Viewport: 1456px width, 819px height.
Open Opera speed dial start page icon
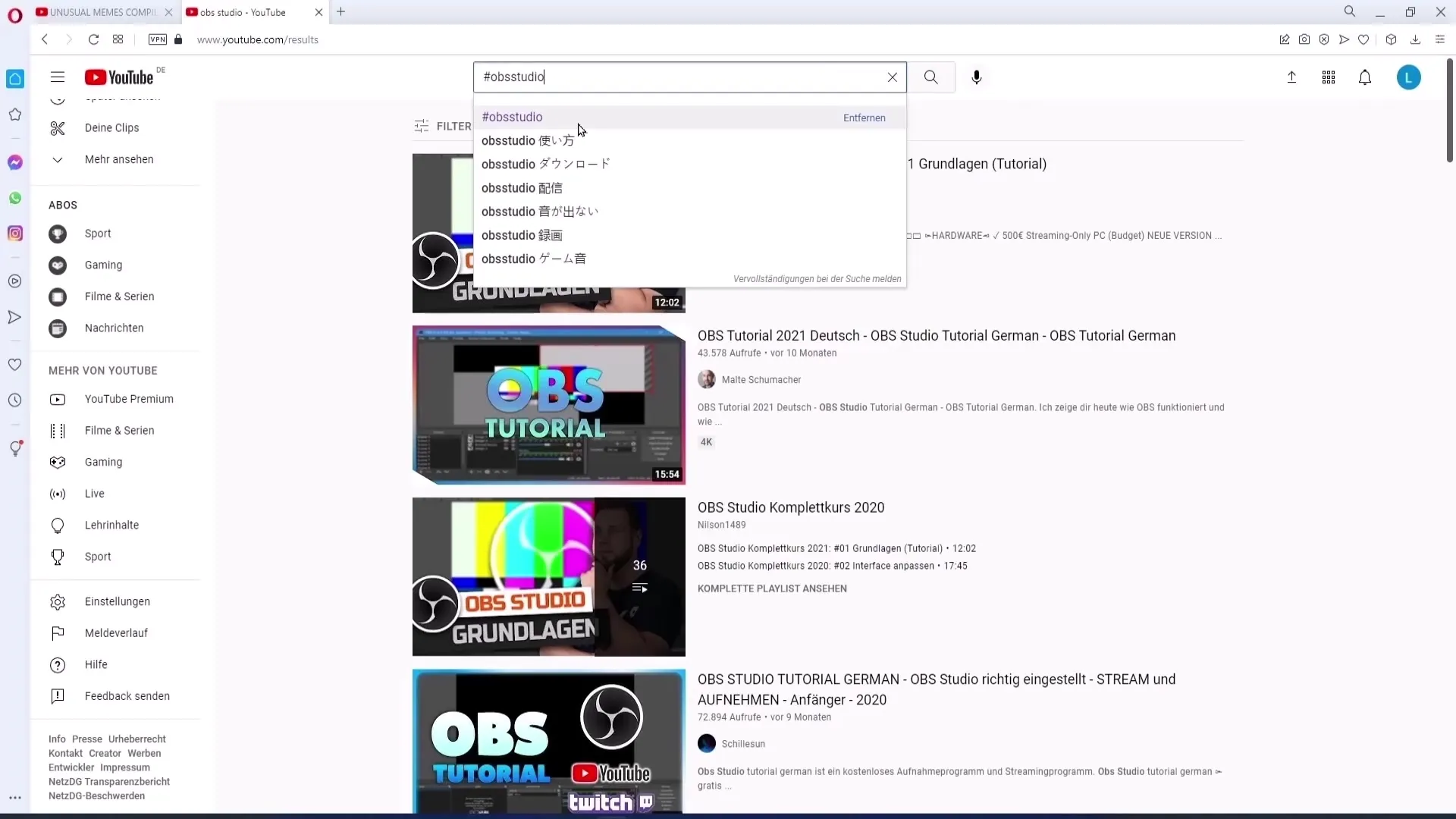(x=118, y=39)
